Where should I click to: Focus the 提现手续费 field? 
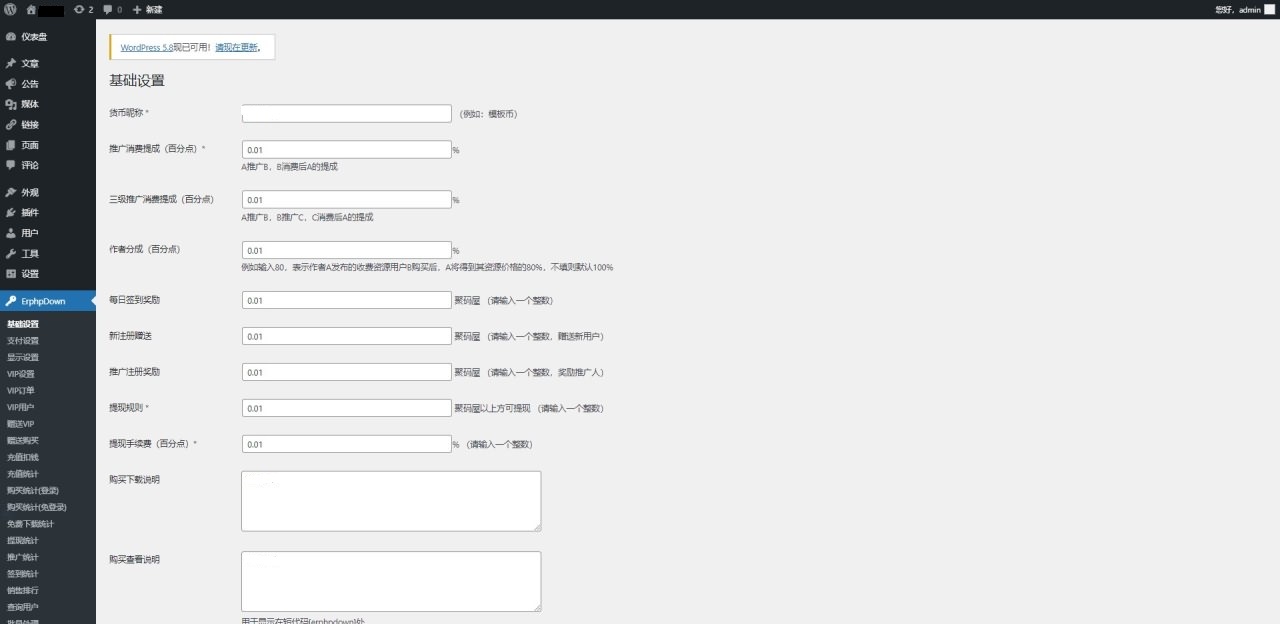[347, 444]
